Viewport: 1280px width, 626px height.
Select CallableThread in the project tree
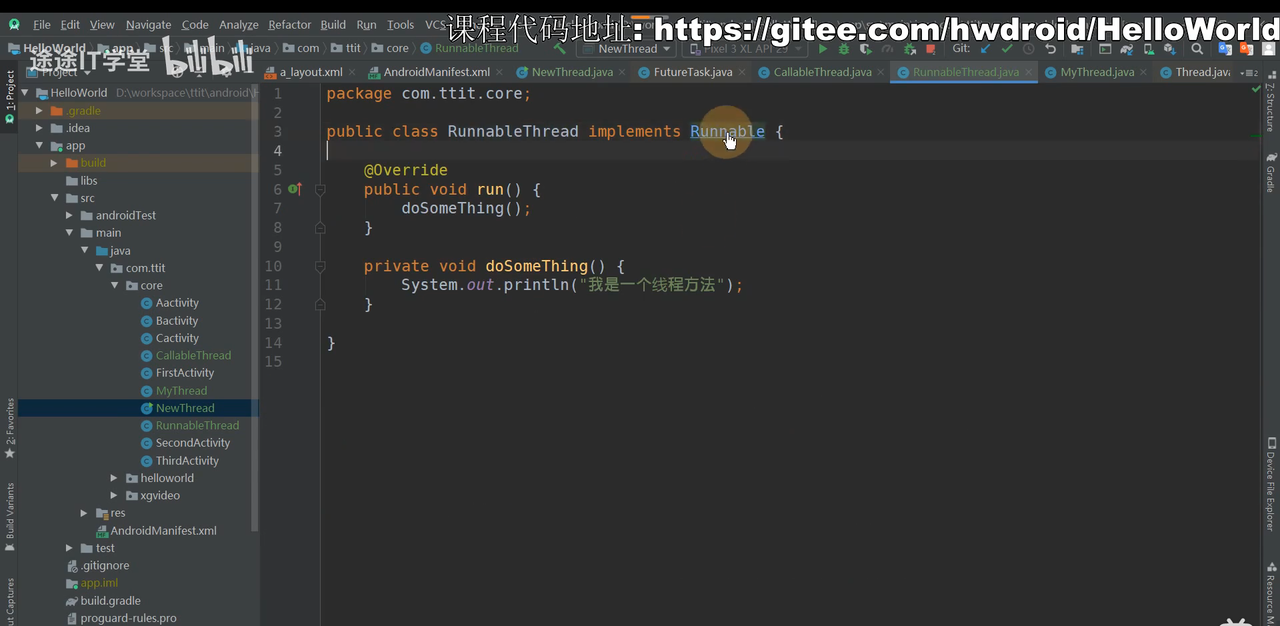pos(193,355)
